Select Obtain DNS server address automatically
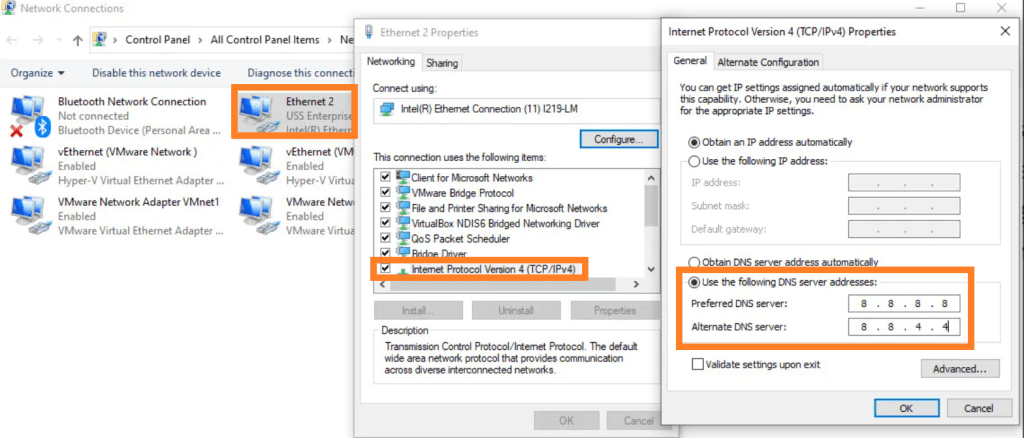The height and width of the screenshot is (438, 1024). [x=695, y=263]
